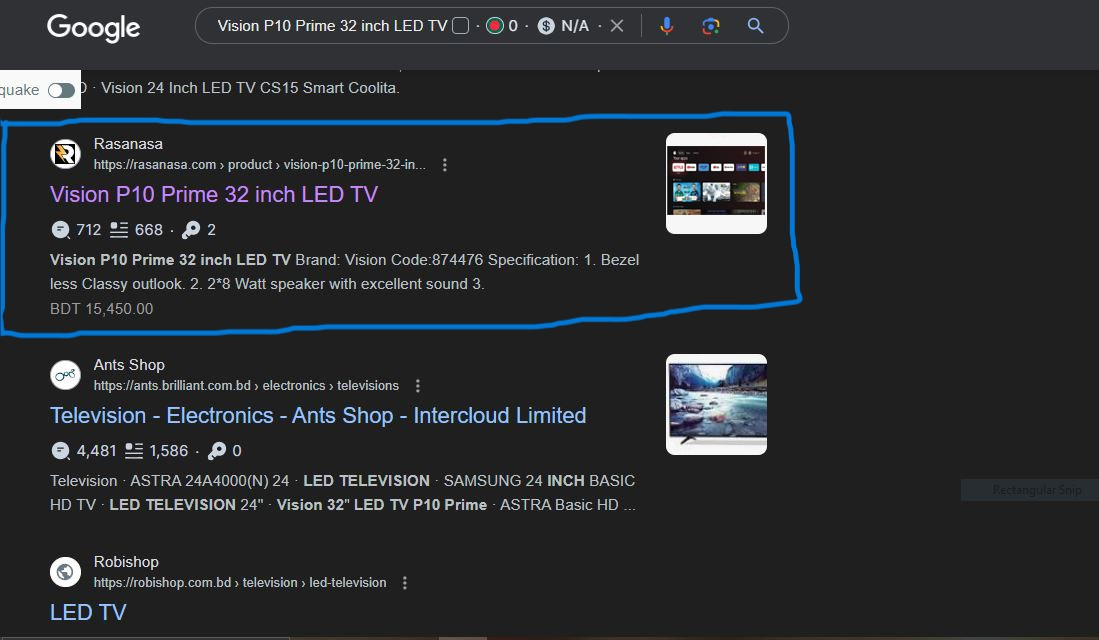This screenshot has width=1099, height=640.
Task: Open the LED TV result from Robishop
Action: tap(88, 612)
